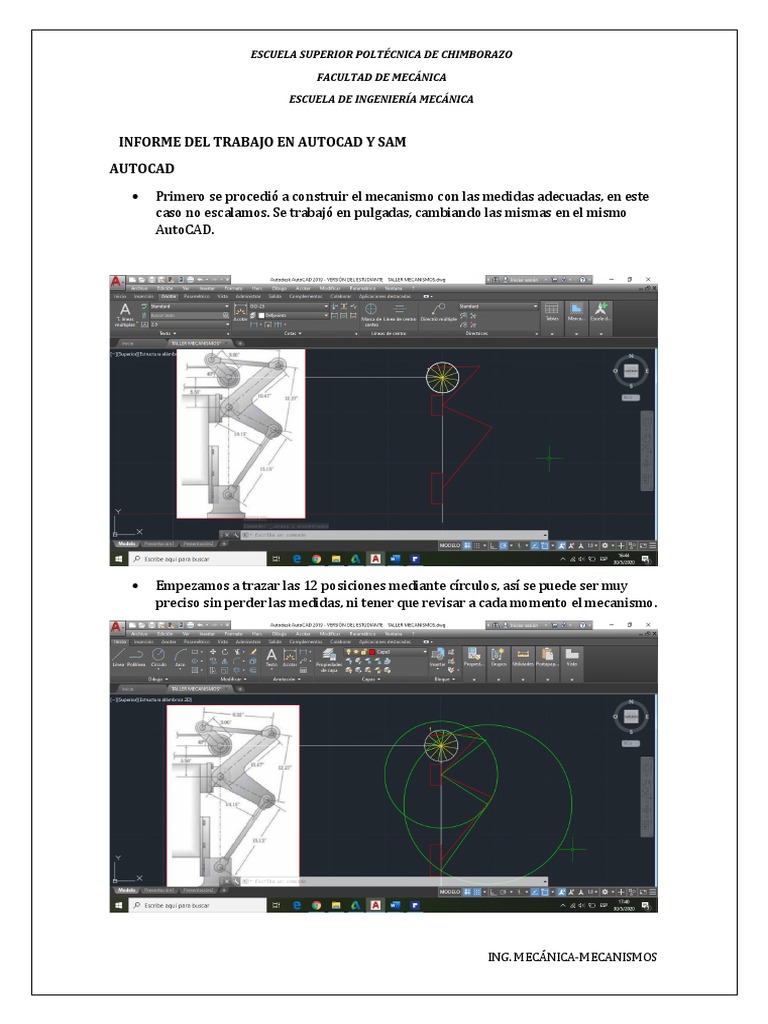Expand the Cotas panel flyout
Image resolution: width=768 pixels, height=1024 pixels.
coord(293,333)
